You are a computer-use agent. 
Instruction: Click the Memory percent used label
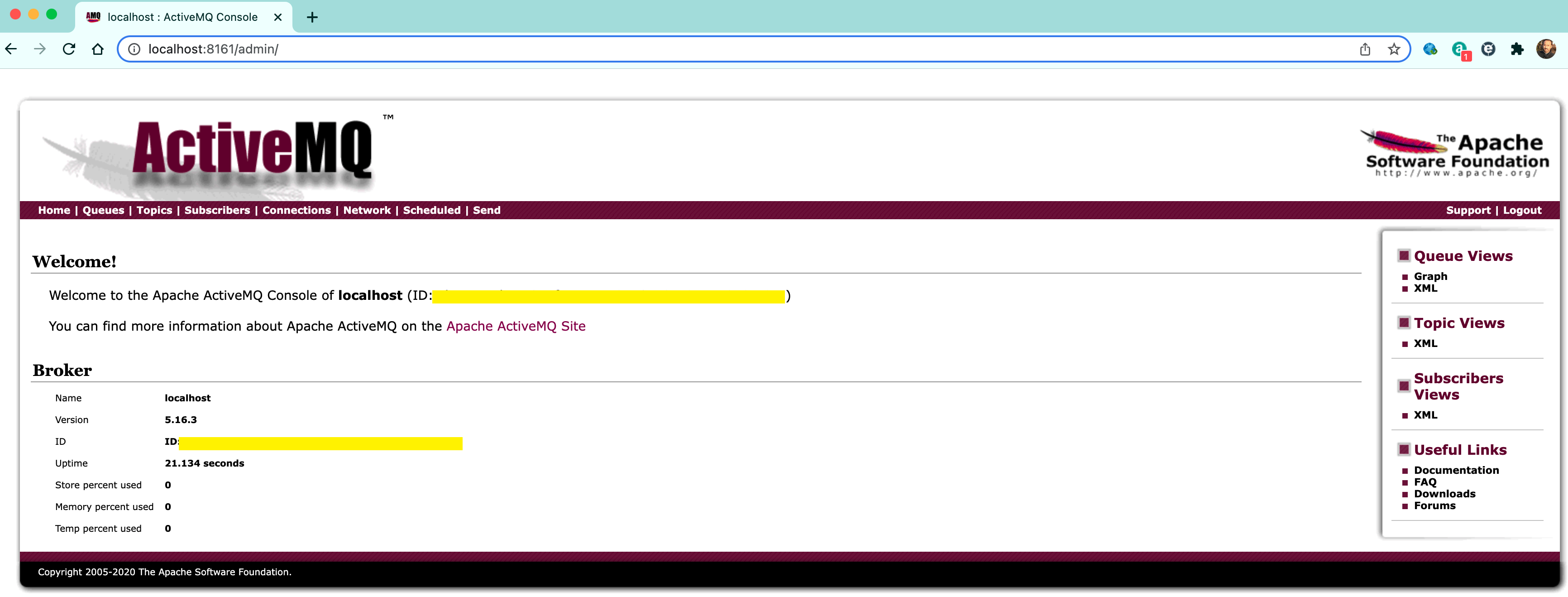pos(104,507)
